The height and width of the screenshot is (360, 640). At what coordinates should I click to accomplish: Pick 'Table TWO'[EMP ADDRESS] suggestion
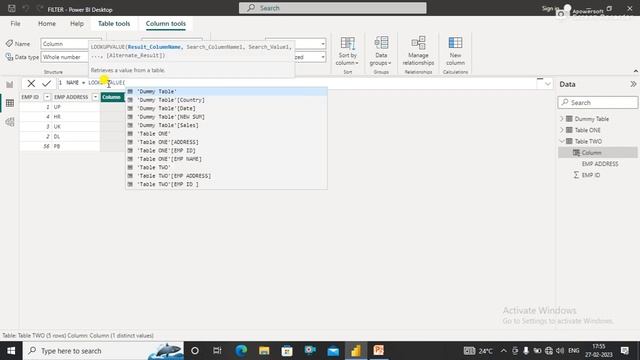point(227,176)
